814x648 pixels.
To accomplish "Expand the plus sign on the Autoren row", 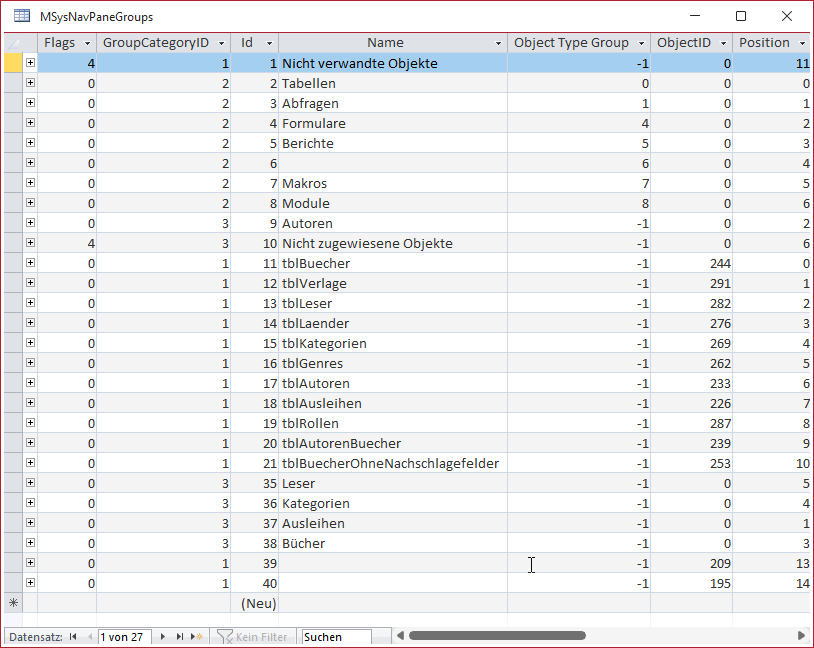I will click(32, 223).
